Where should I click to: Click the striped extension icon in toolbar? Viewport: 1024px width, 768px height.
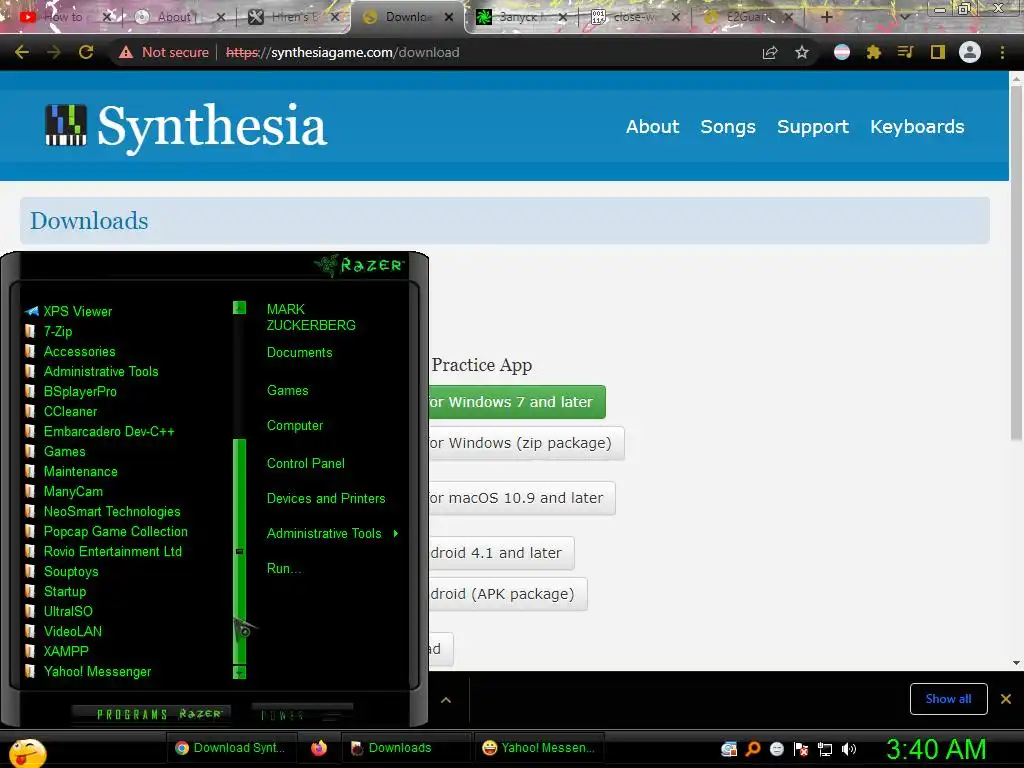[x=842, y=52]
